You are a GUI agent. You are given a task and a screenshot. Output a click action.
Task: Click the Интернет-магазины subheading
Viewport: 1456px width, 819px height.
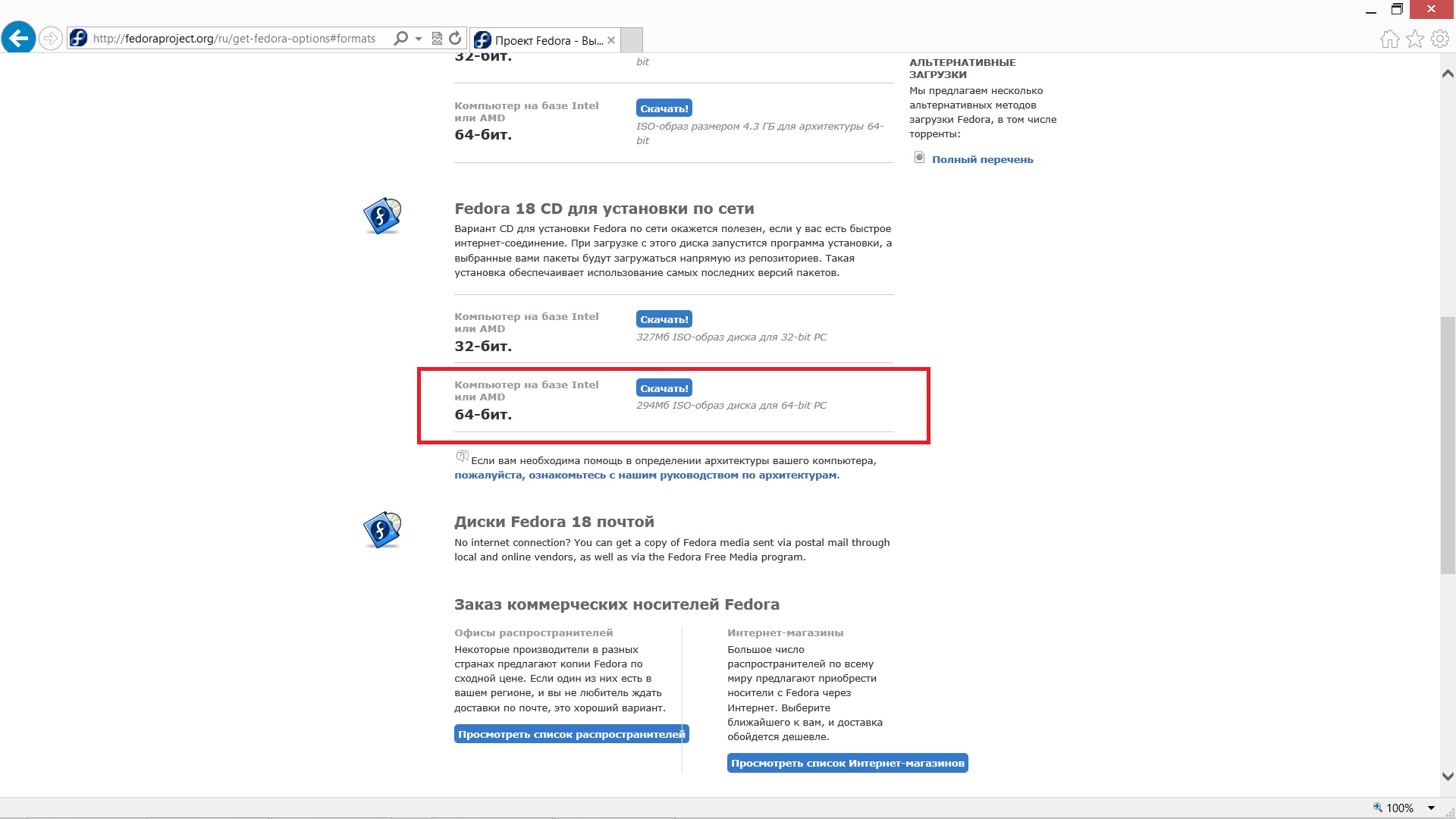[786, 632]
